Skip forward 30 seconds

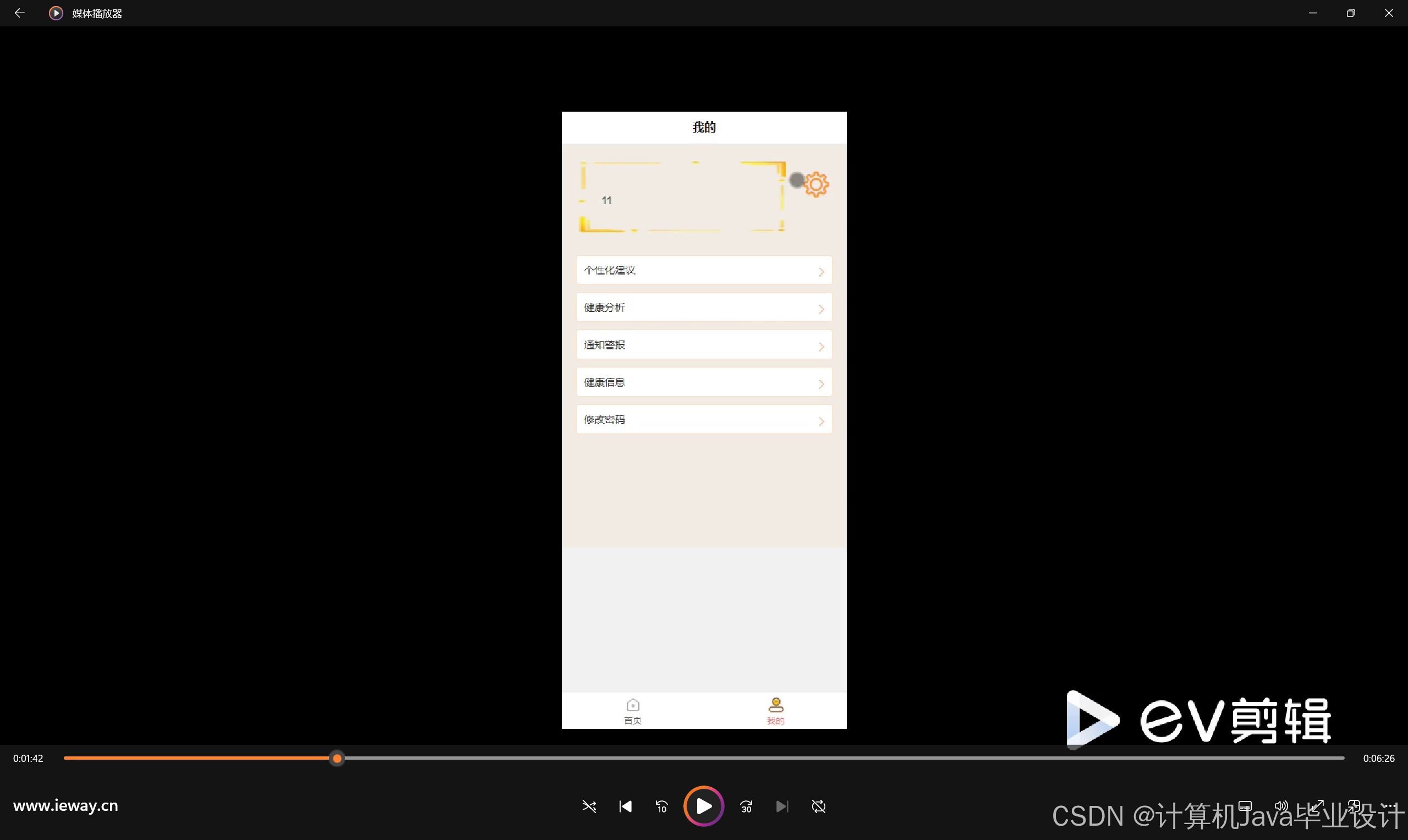746,806
